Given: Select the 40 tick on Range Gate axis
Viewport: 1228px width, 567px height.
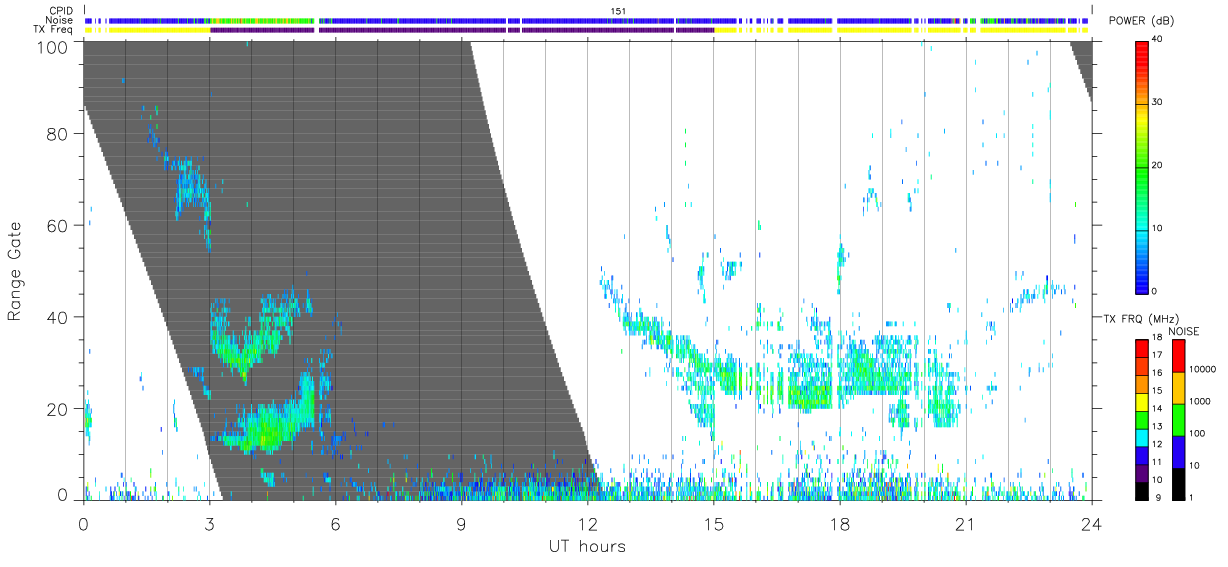Looking at the screenshot, I should (x=59, y=318).
